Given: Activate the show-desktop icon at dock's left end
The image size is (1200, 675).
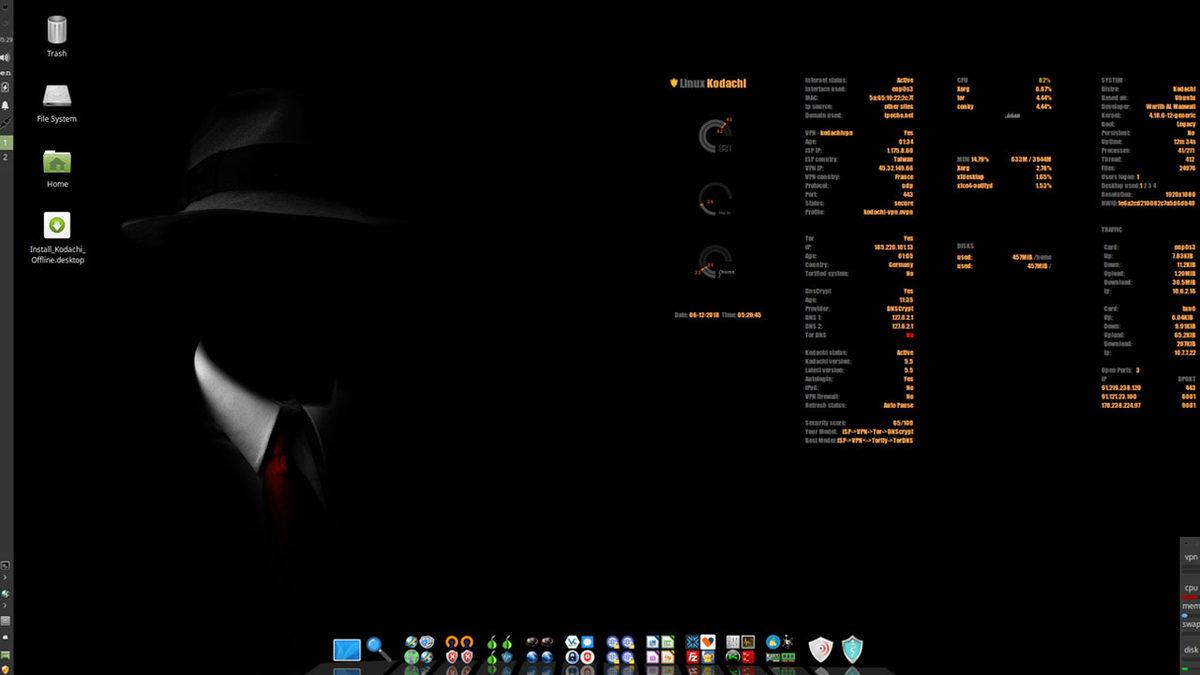Looking at the screenshot, I should pos(345,648).
